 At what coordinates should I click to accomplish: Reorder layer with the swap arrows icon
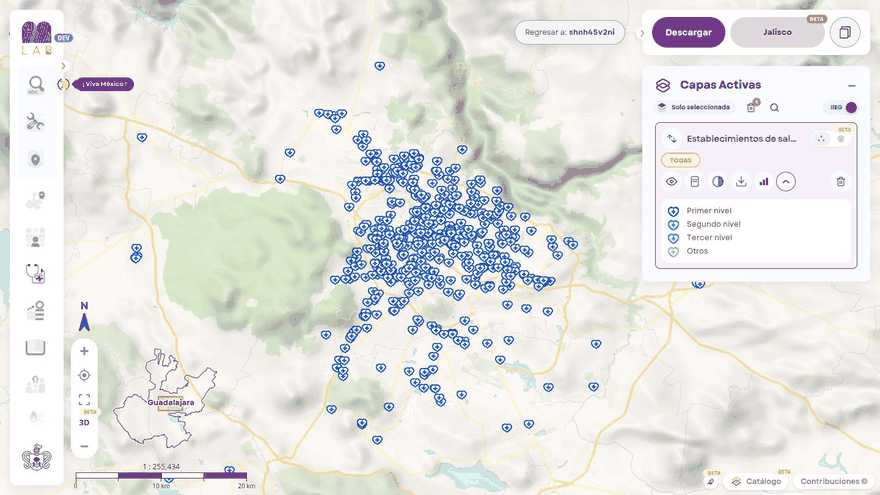(672, 139)
